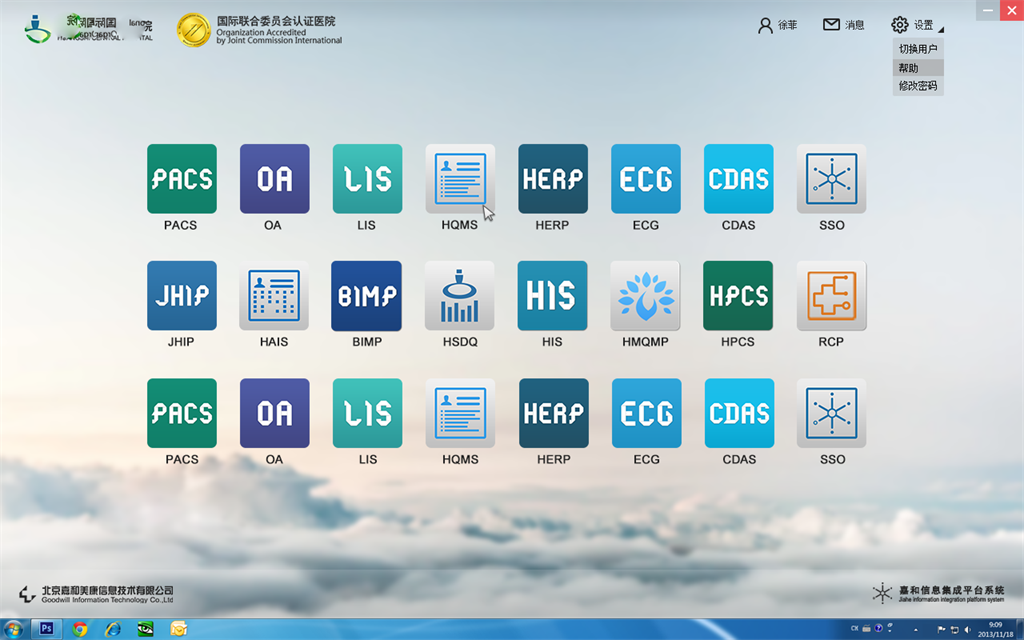This screenshot has width=1024, height=640.
Task: Click the Windows Start button
Action: tap(14, 629)
